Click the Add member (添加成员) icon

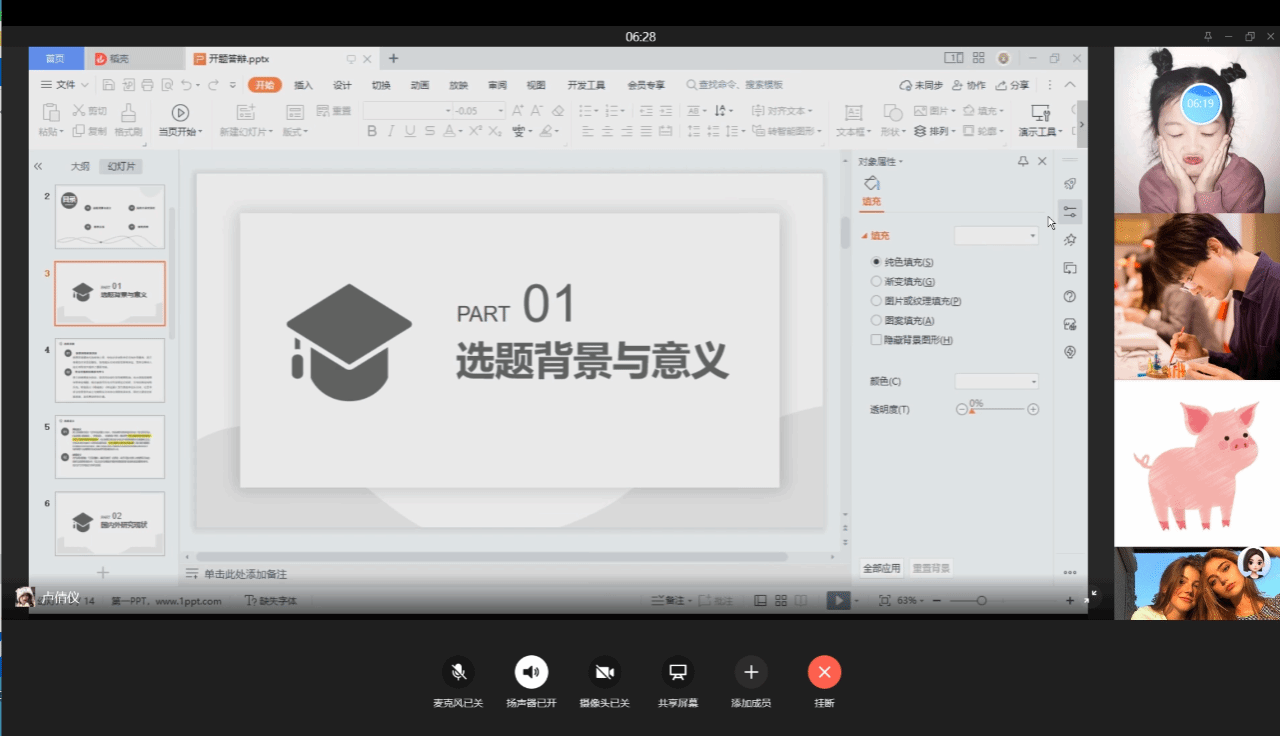click(751, 672)
